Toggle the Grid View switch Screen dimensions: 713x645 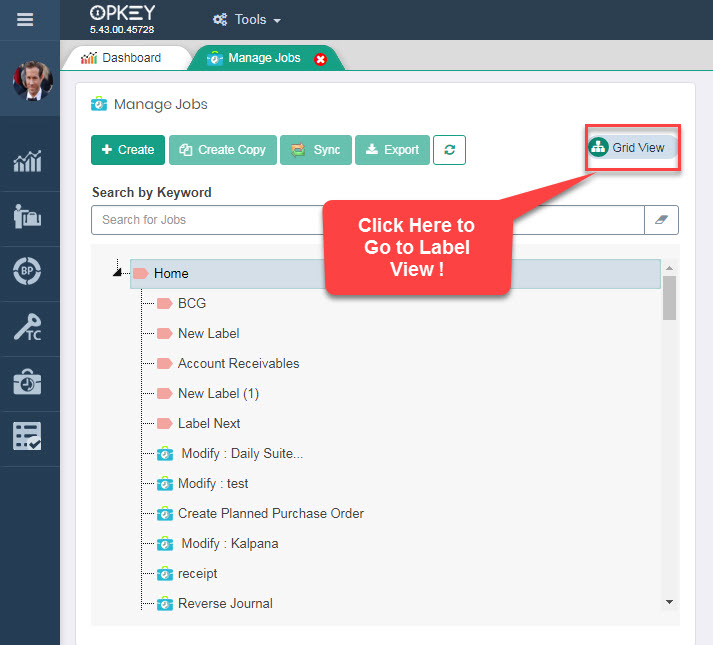tap(633, 147)
